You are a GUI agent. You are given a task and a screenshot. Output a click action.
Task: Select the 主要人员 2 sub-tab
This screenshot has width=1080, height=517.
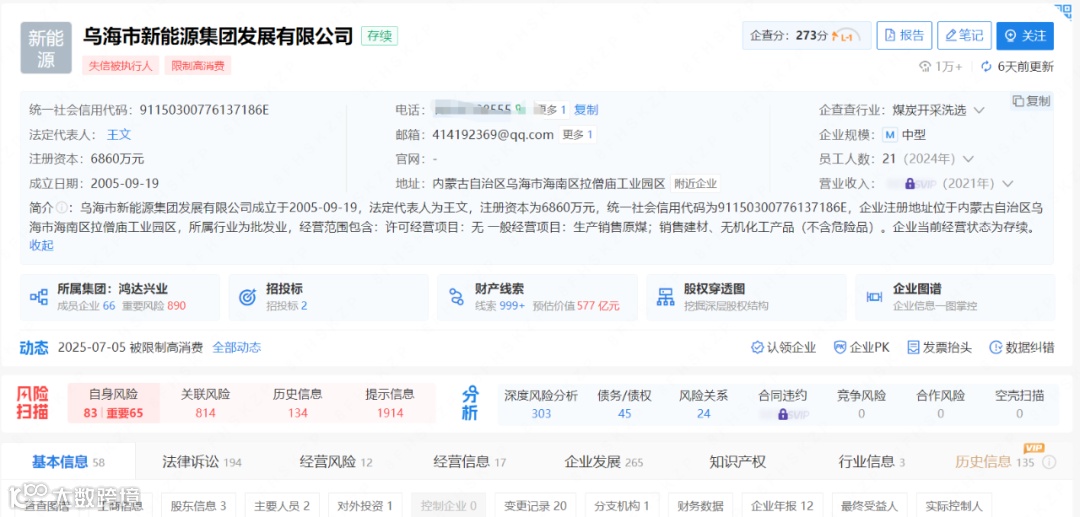(x=282, y=506)
